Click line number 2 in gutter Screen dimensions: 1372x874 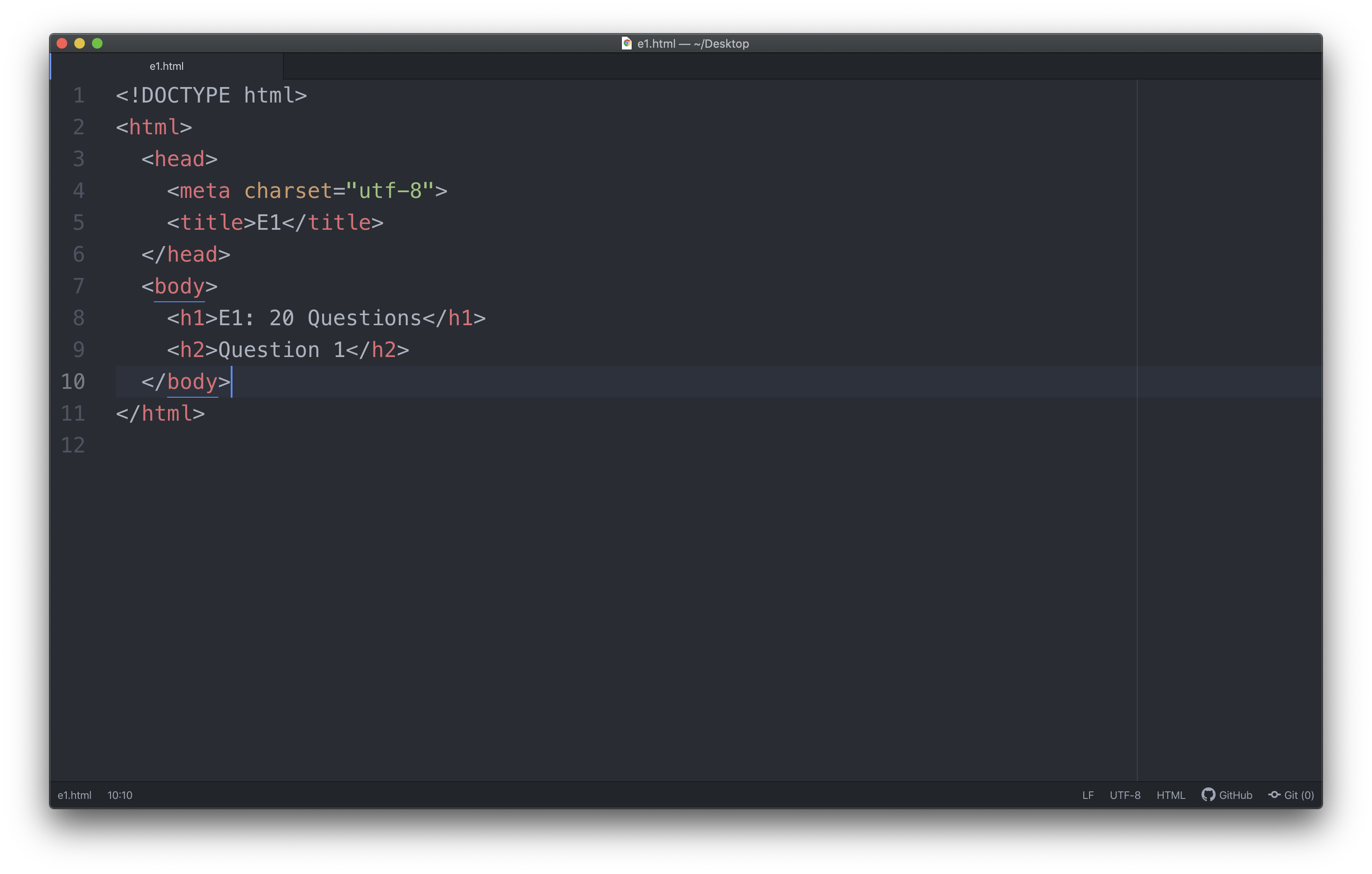79,127
